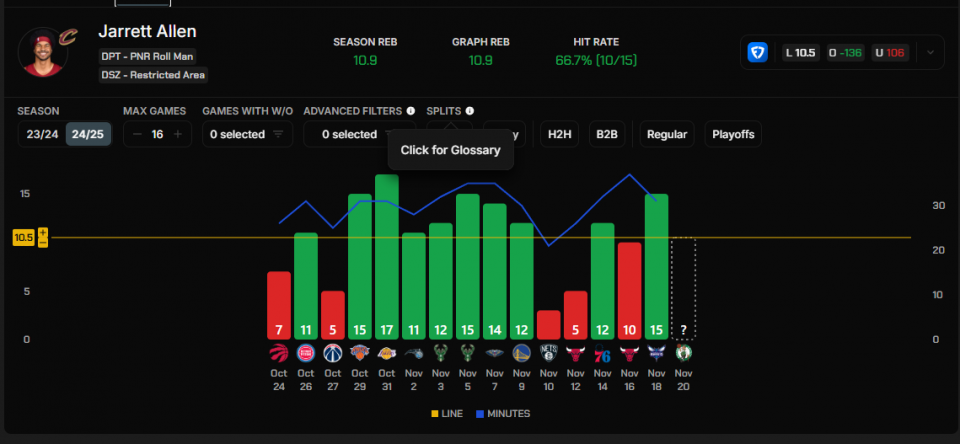Viewport: 960px width, 444px height.
Task: Click the FanDuel sportsbook icon
Action: 758,52
